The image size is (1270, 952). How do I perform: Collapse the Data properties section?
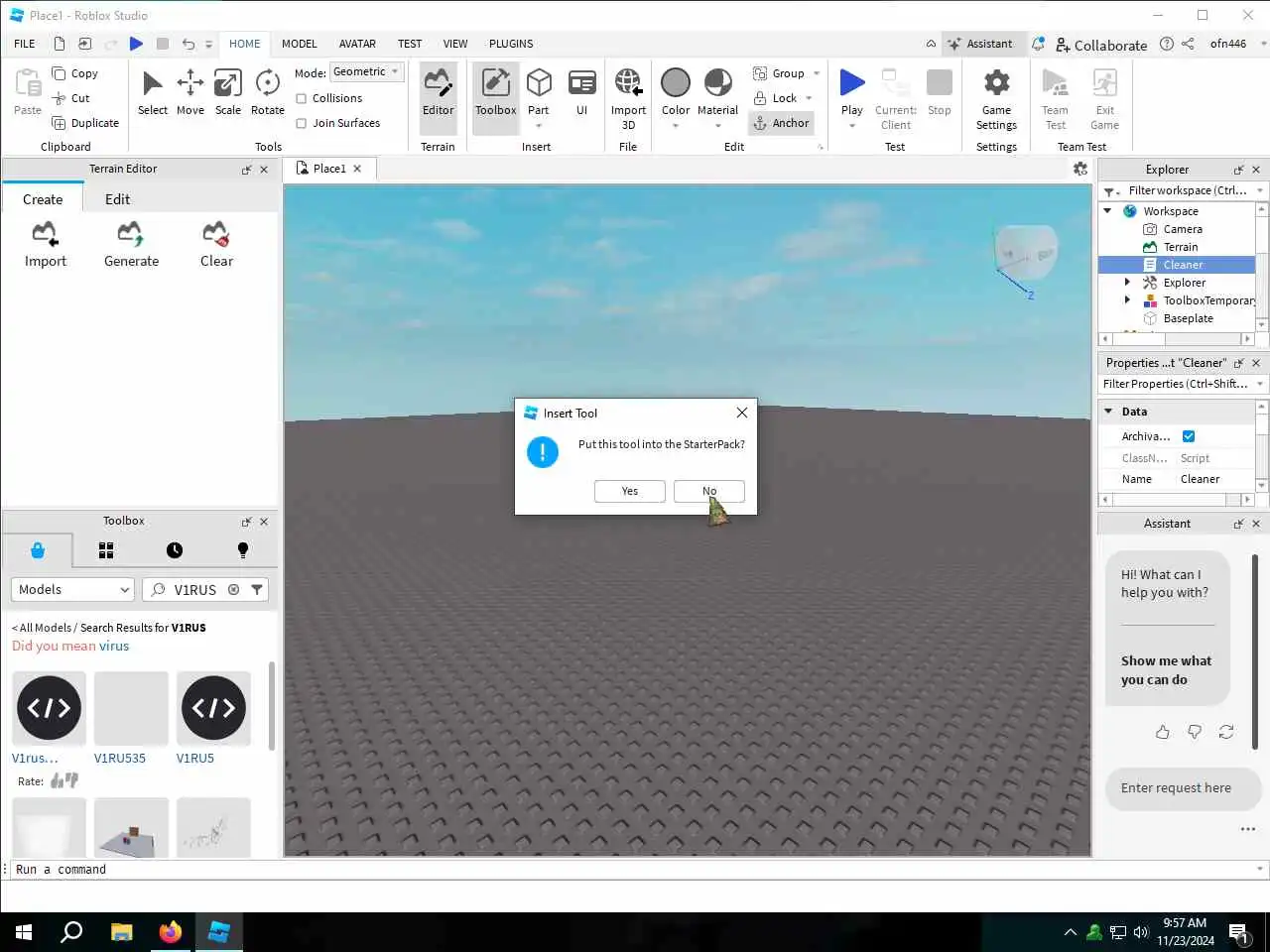point(1108,412)
